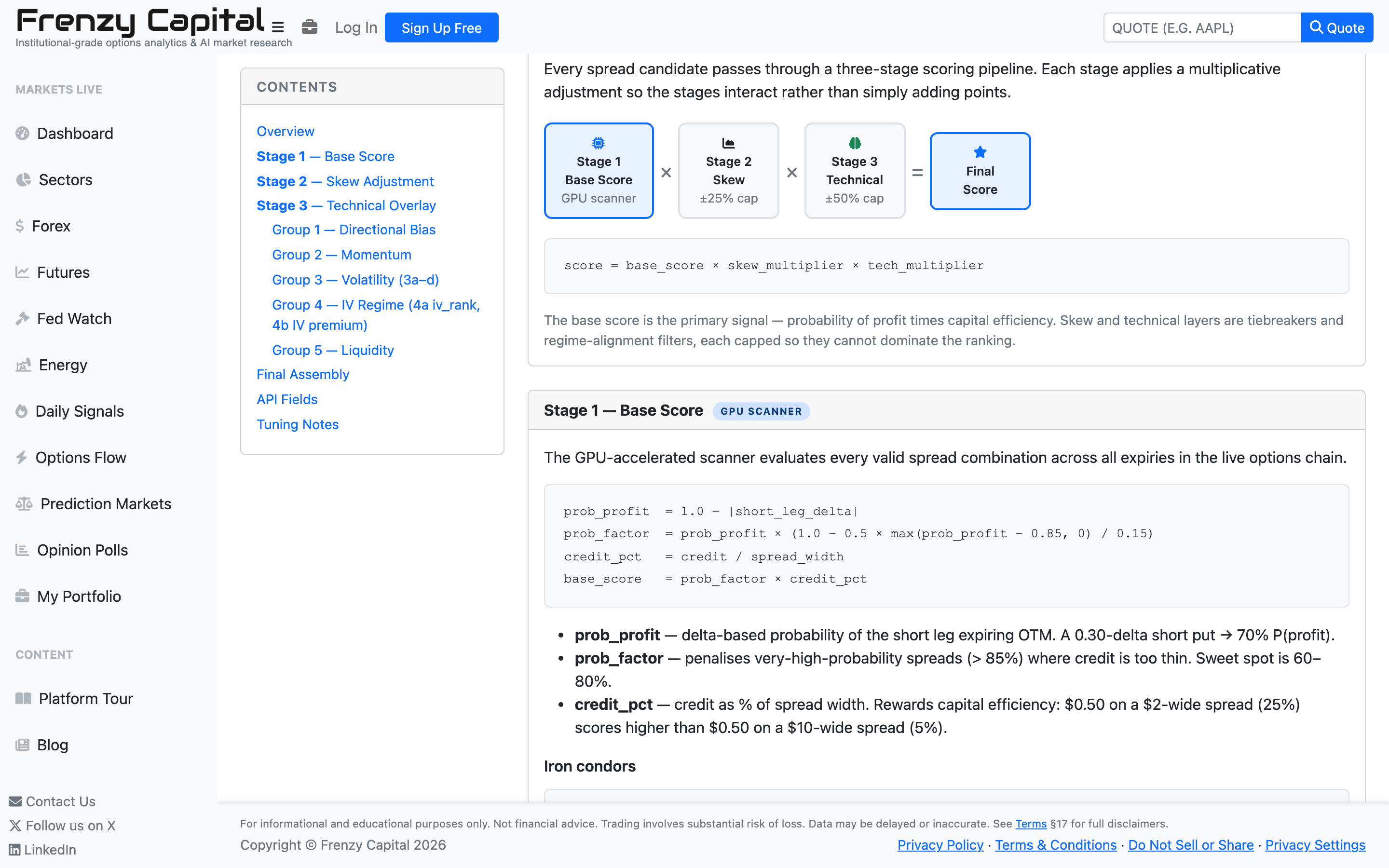
Task: Click the X logo icon
Action: coord(15,826)
